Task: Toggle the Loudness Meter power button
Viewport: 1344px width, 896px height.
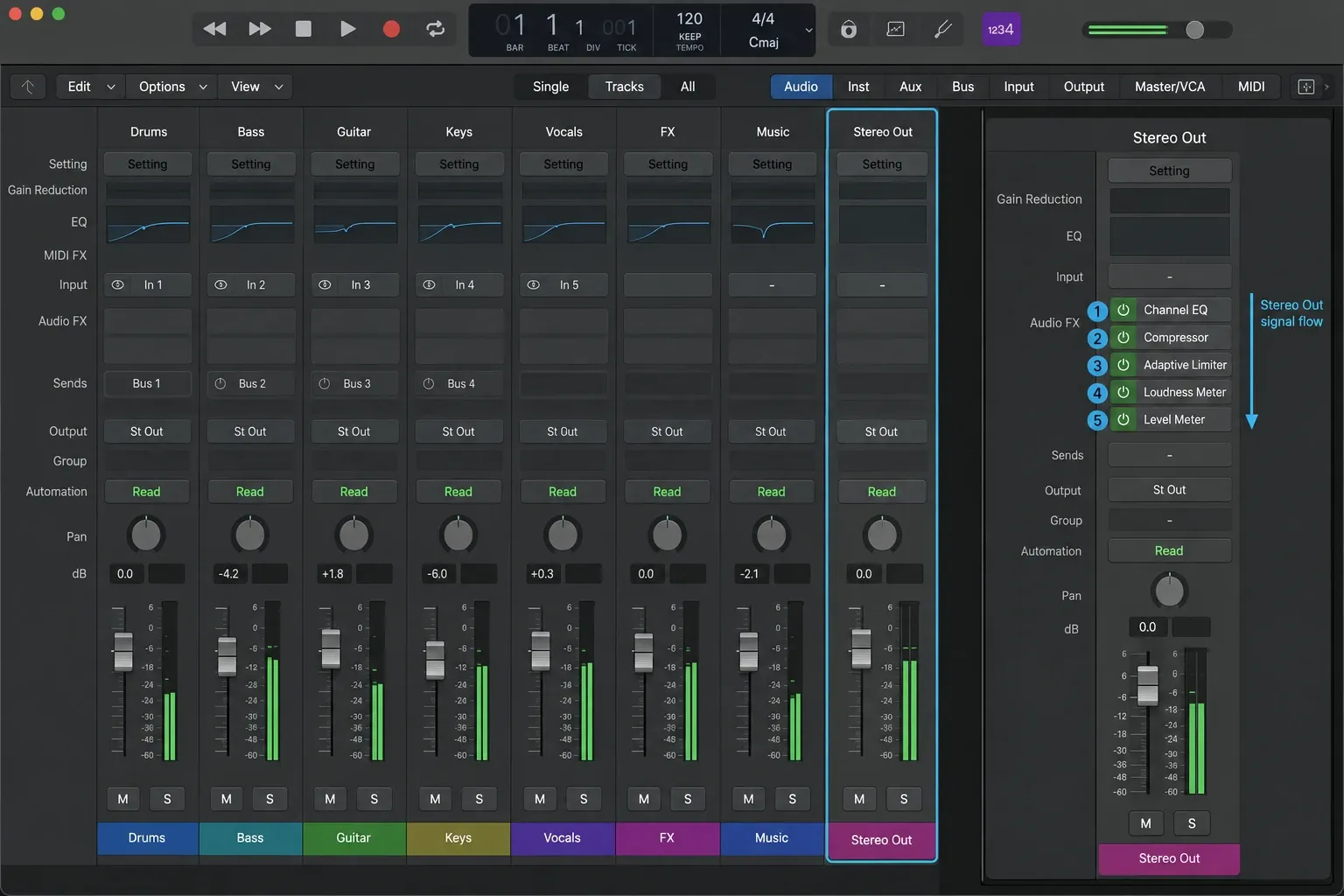Action: [x=1123, y=392]
